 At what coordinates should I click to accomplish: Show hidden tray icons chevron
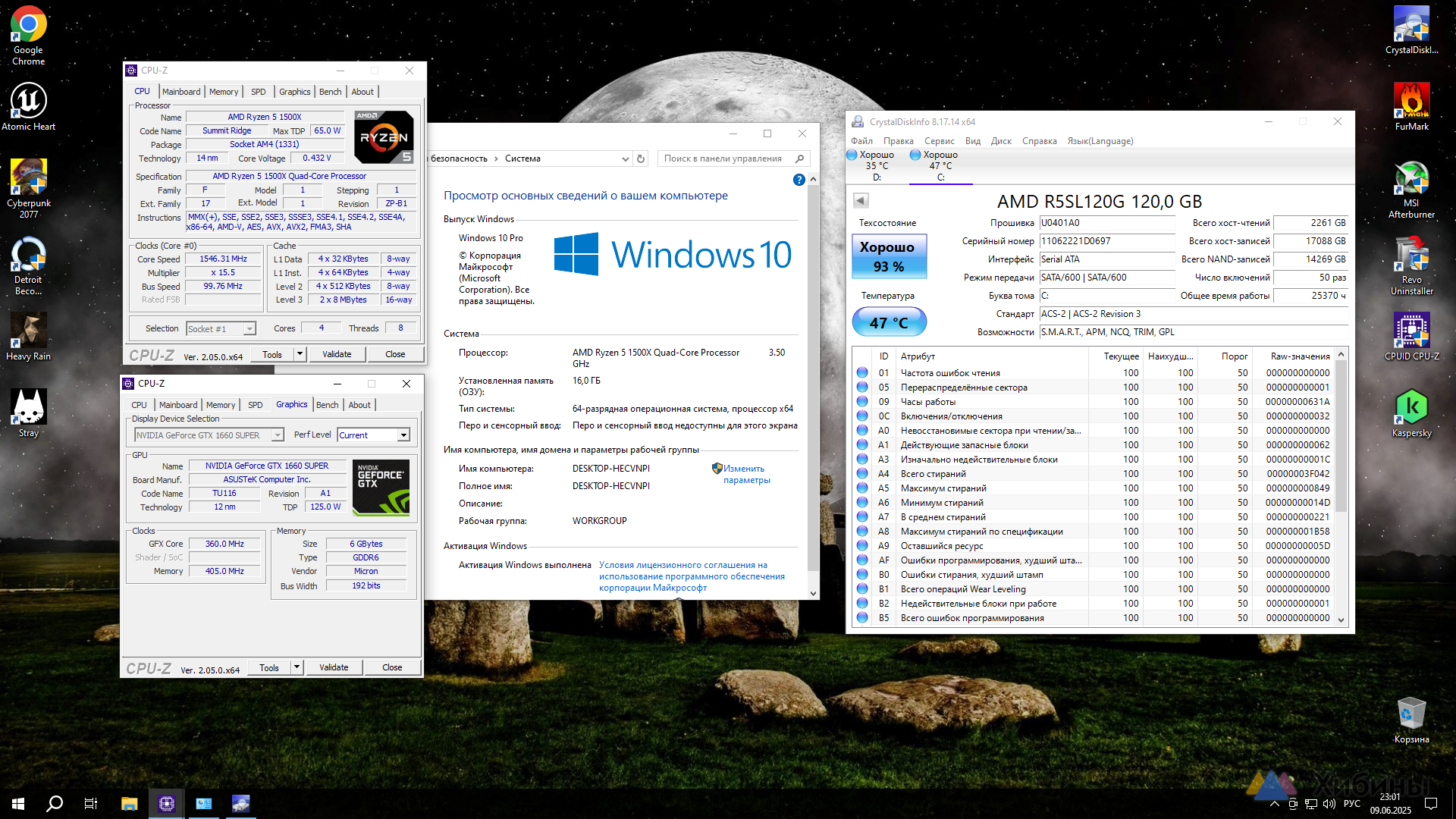click(x=1275, y=804)
